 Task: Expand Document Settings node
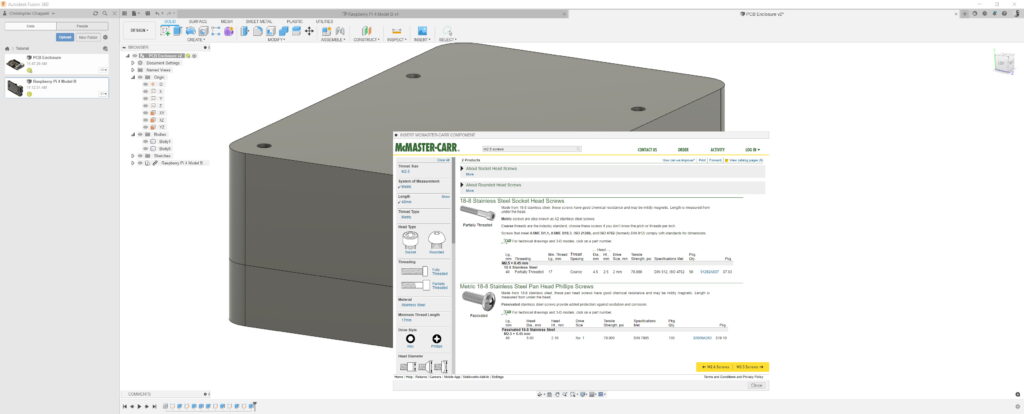133,63
